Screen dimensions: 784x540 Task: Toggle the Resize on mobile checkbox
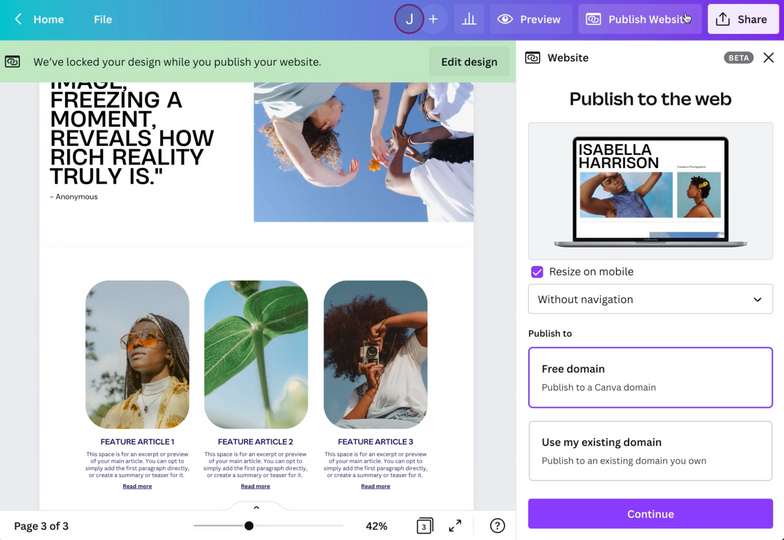pos(537,272)
